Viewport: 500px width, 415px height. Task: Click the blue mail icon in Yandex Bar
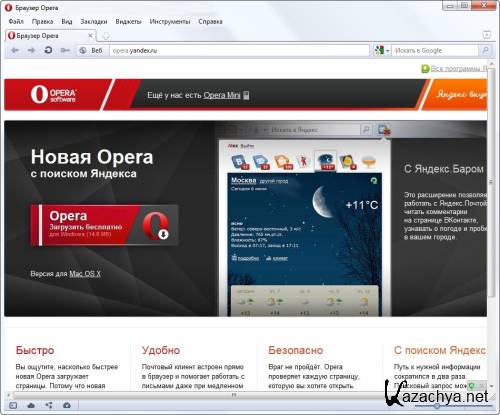[x=261, y=162]
